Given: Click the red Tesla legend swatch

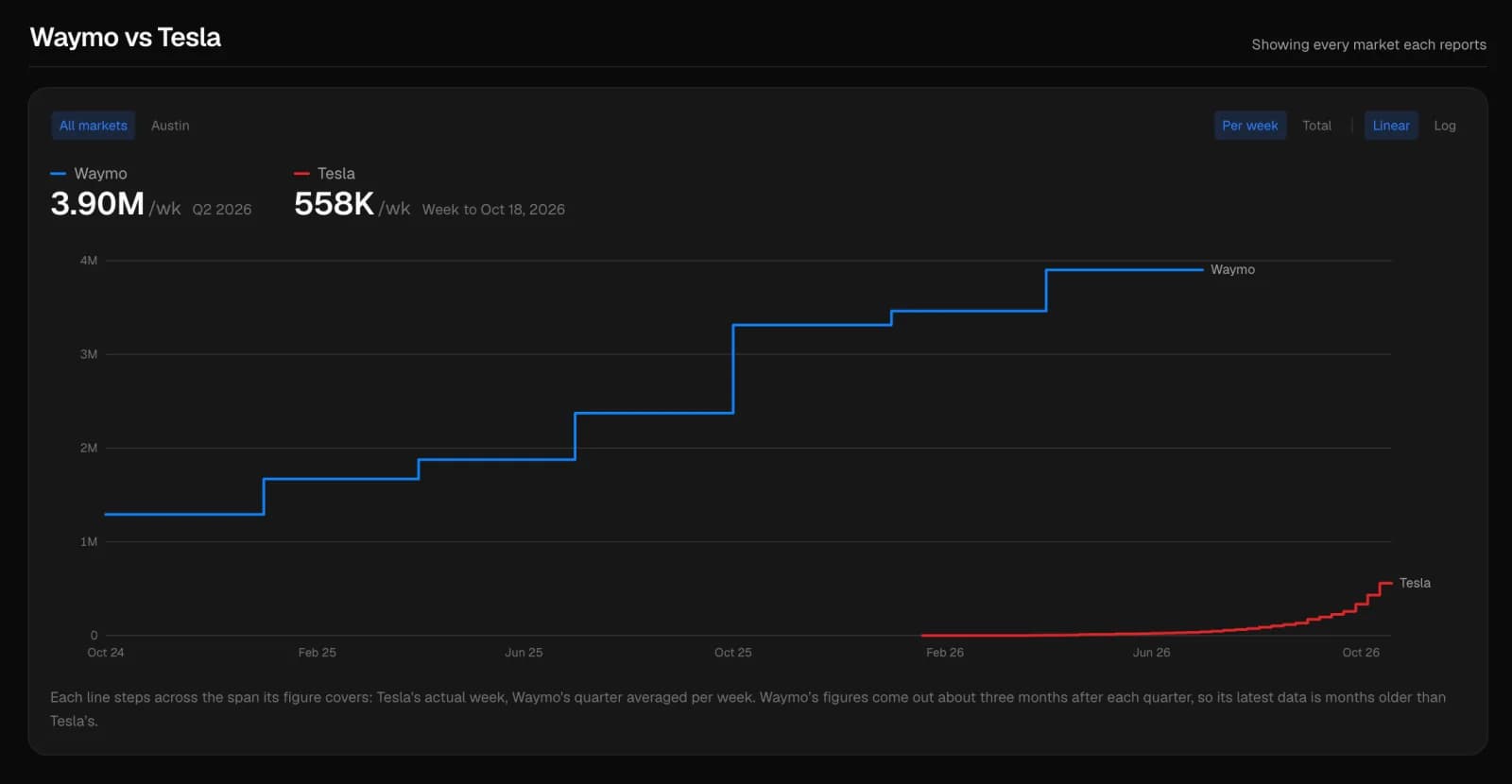Looking at the screenshot, I should pyautogui.click(x=301, y=174).
